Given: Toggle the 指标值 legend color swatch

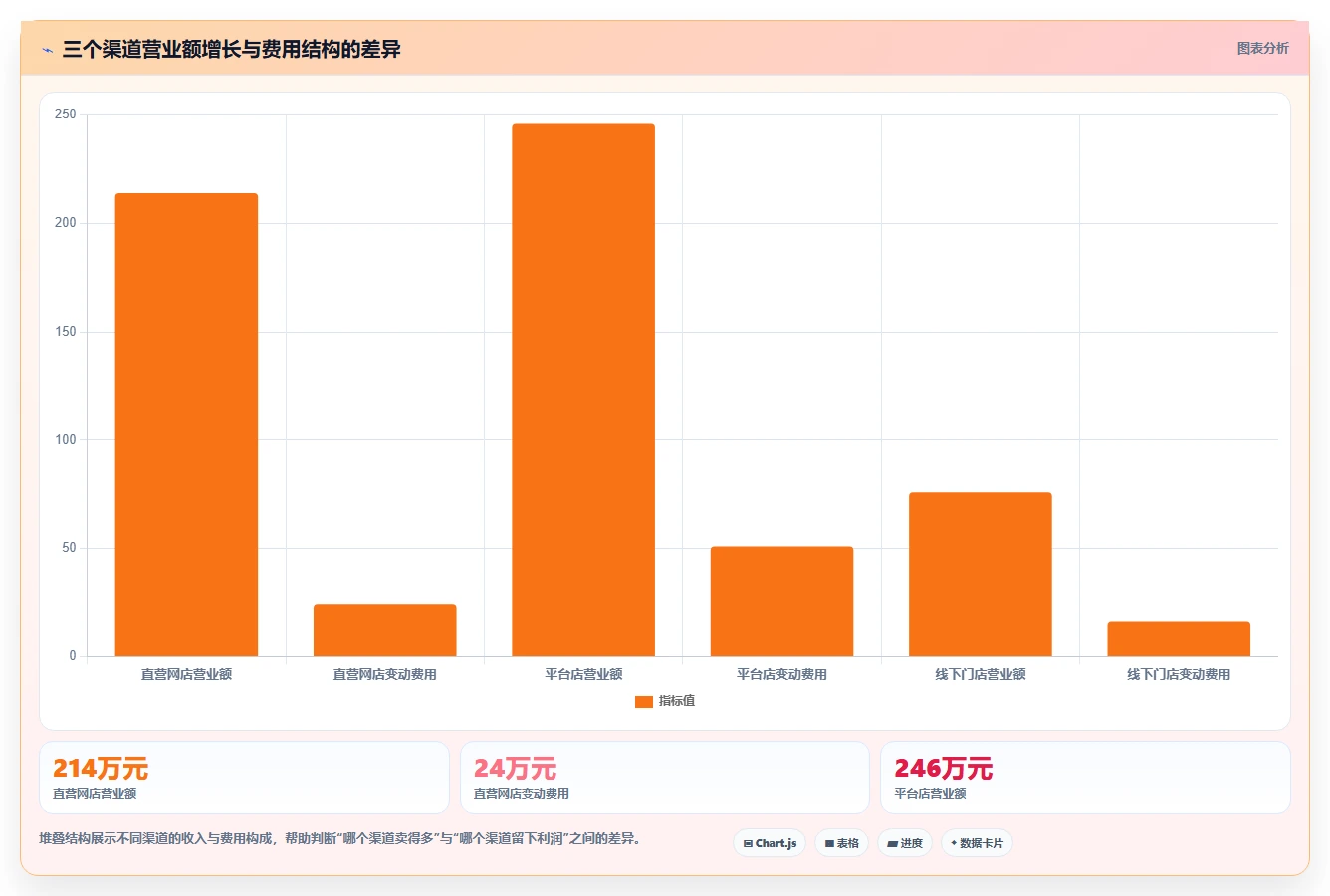Looking at the screenshot, I should coord(644,702).
